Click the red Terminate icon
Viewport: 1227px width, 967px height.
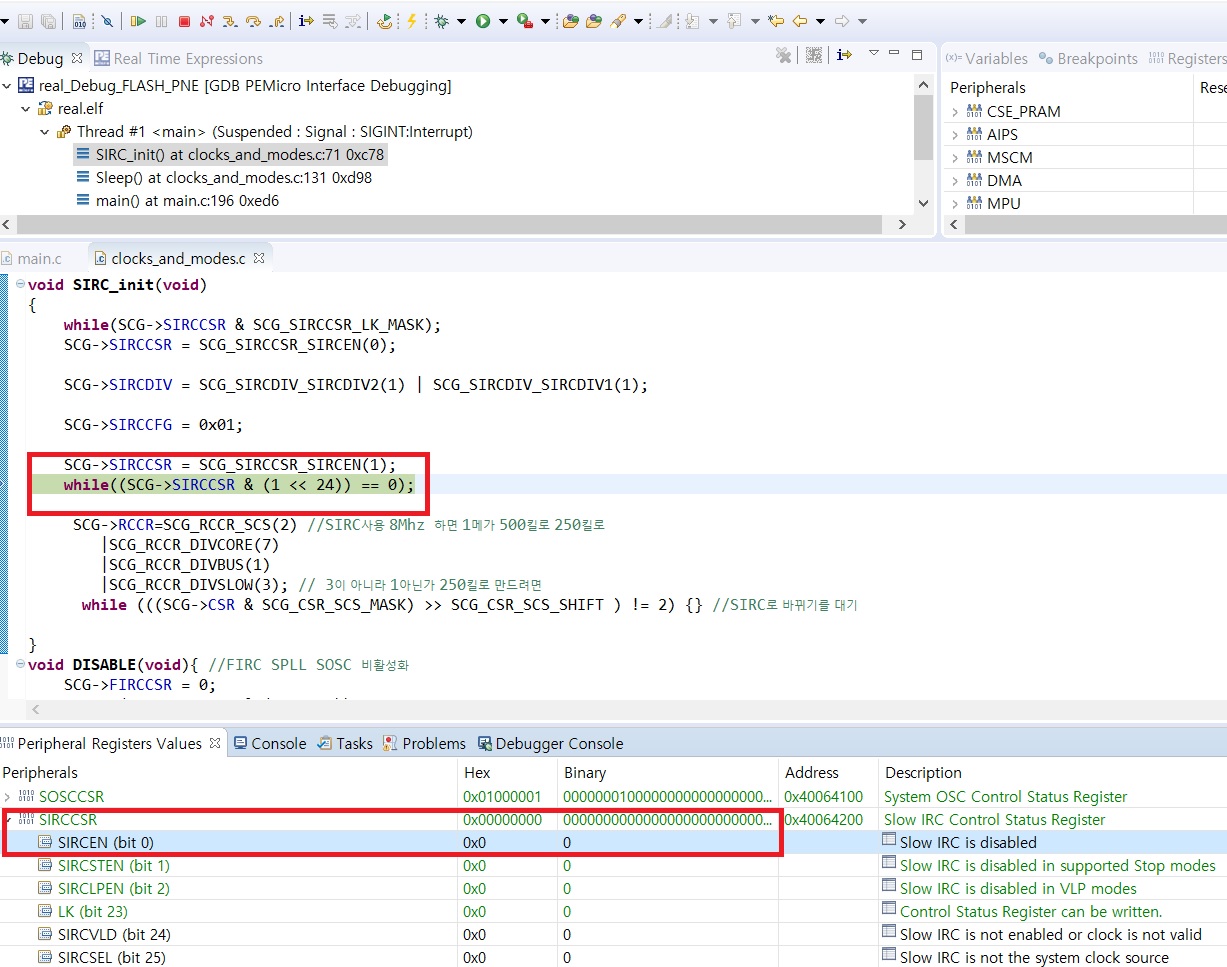[x=183, y=20]
